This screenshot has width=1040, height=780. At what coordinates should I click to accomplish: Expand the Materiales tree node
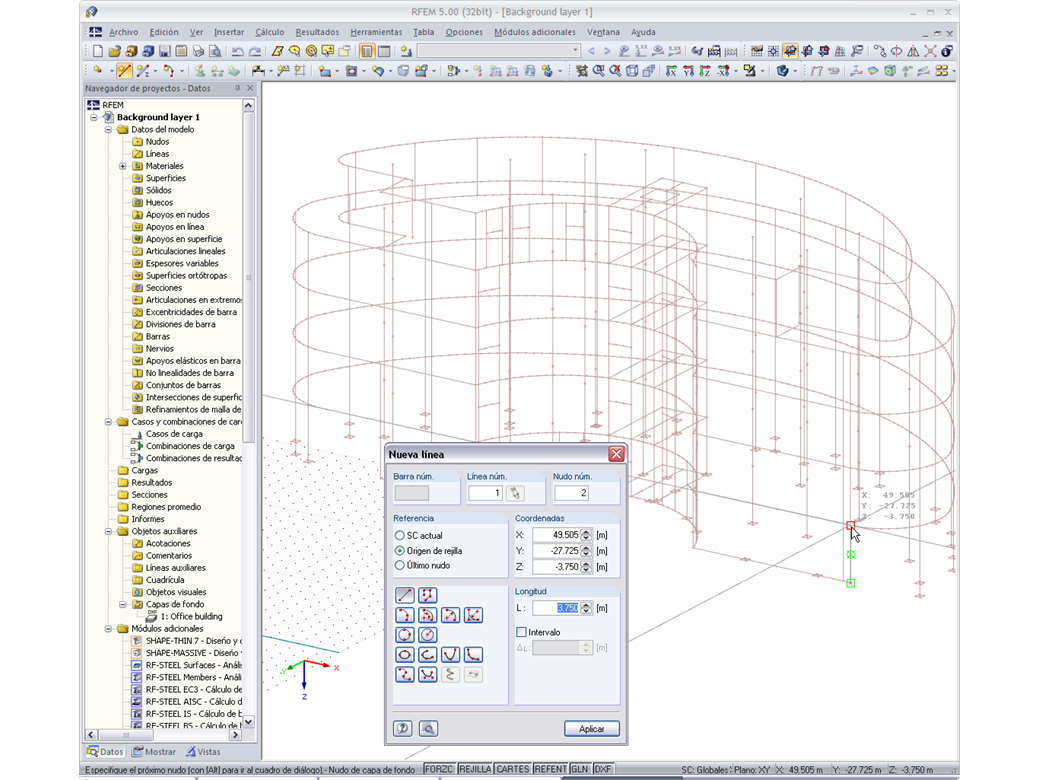[123, 166]
